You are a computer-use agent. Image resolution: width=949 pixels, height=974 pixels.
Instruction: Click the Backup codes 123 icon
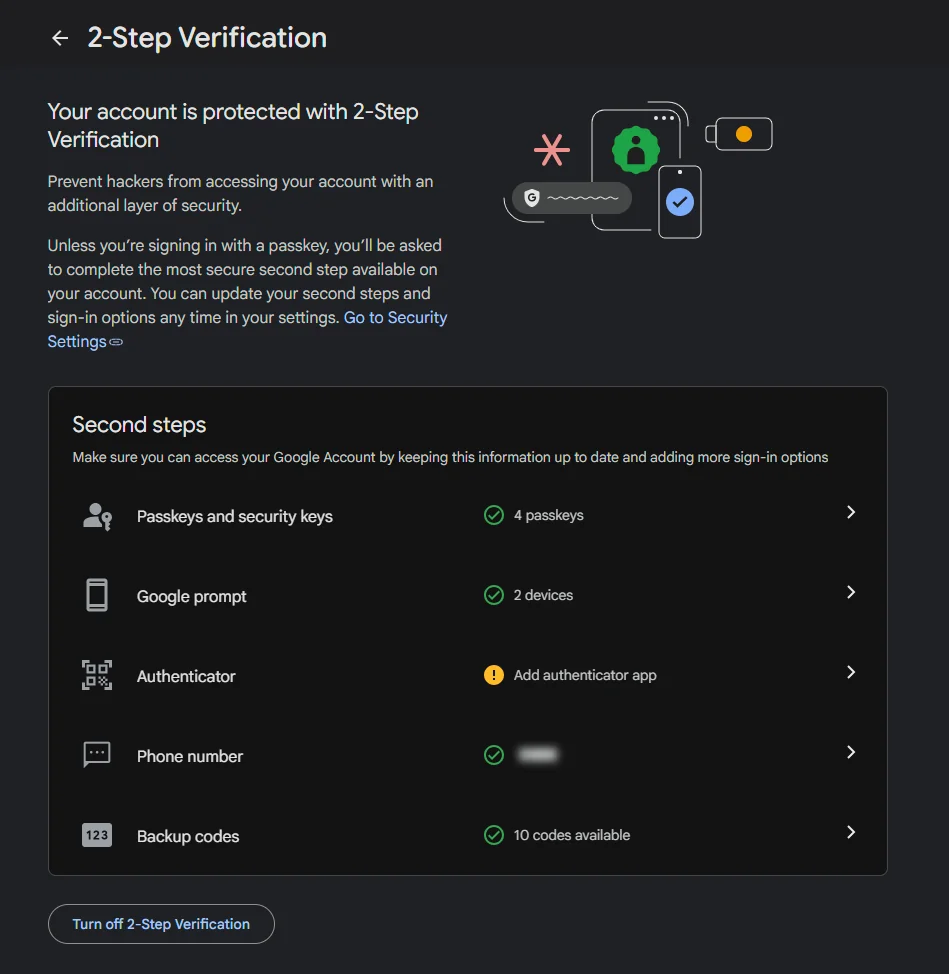tap(97, 835)
